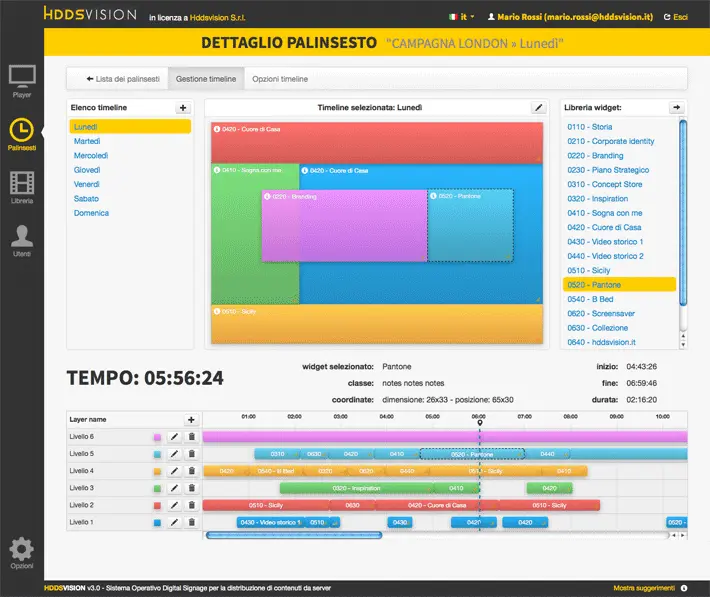Edit Livello 1 with pencil icon
The width and height of the screenshot is (710, 597).
tap(174, 523)
